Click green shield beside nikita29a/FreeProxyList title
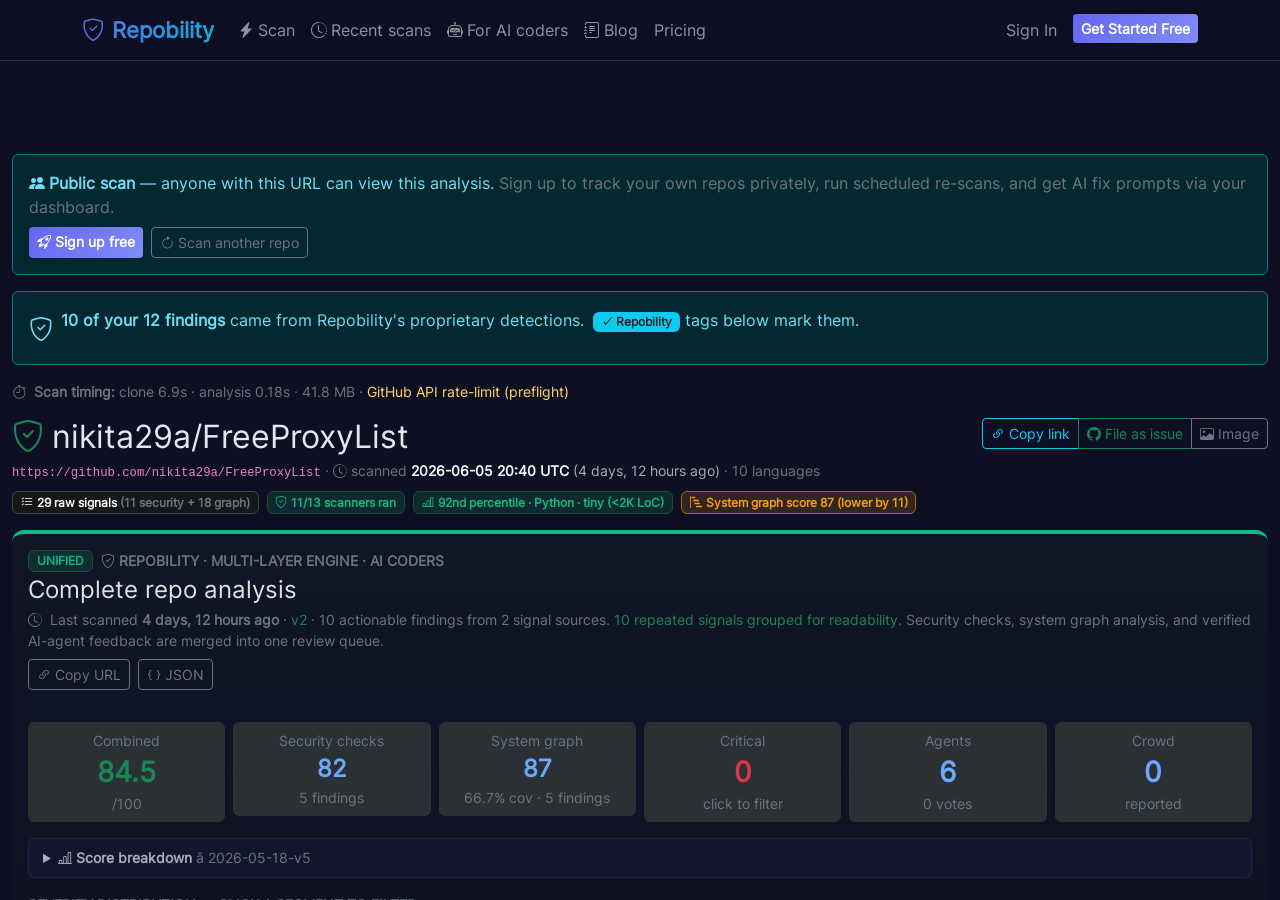 click(x=28, y=436)
